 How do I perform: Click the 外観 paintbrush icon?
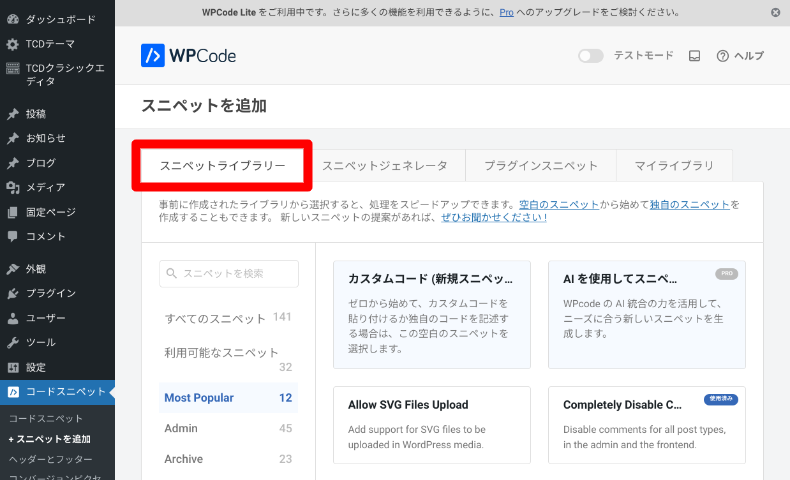pyautogui.click(x=13, y=269)
